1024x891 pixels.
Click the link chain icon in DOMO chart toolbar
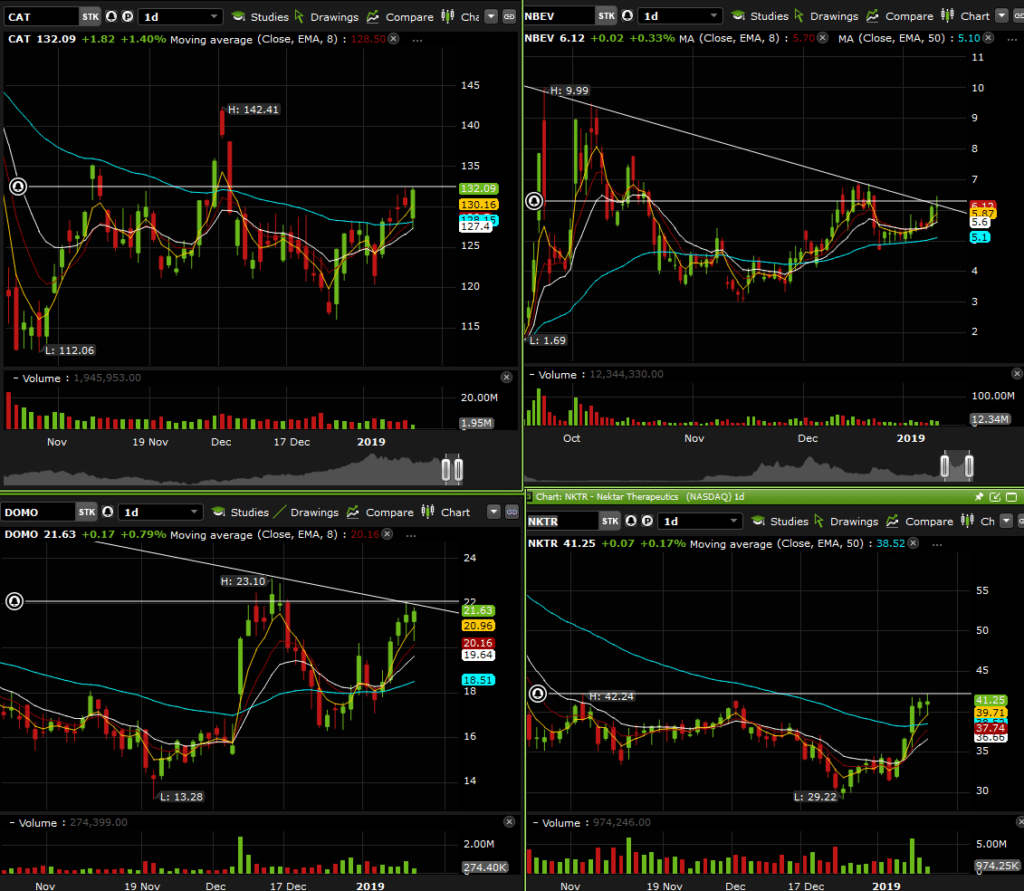click(512, 511)
